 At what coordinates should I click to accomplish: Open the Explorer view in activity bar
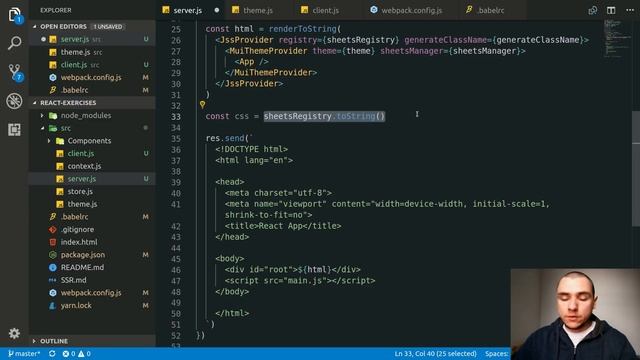(x=14, y=14)
